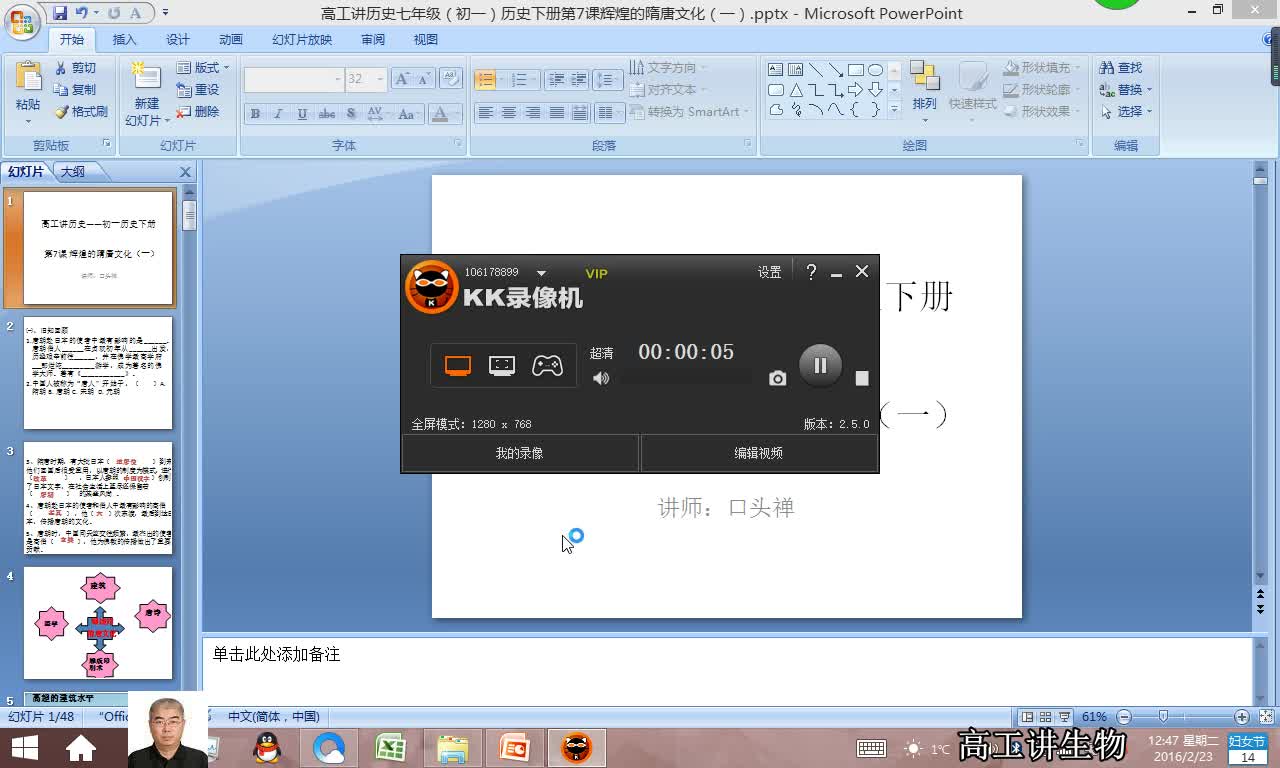Open 我的录像 in KK recorder
Image resolution: width=1280 pixels, height=768 pixels.
pyautogui.click(x=520, y=453)
